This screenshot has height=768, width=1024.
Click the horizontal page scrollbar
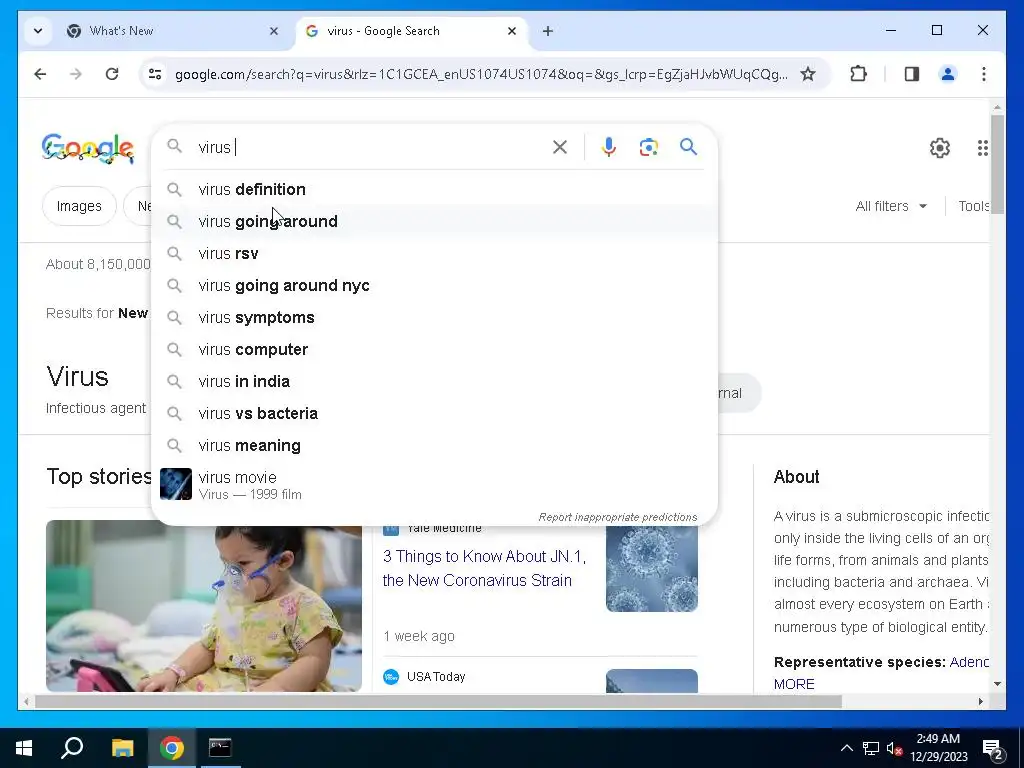tap(438, 702)
